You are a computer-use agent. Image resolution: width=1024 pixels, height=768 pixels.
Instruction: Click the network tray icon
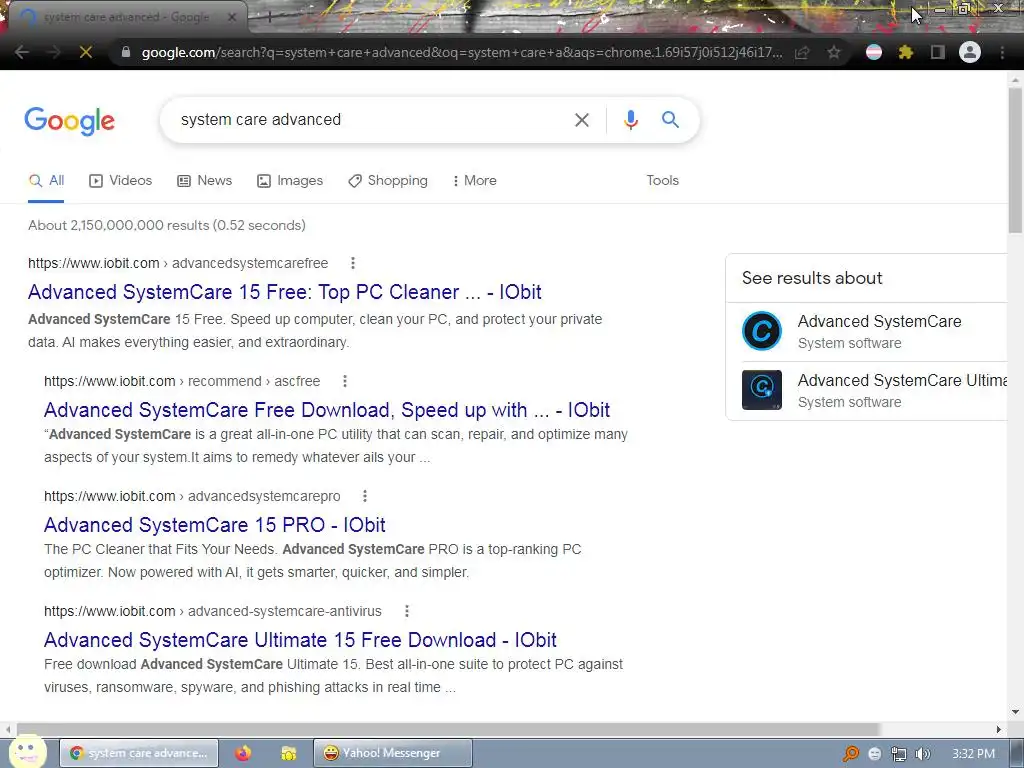coord(899,754)
